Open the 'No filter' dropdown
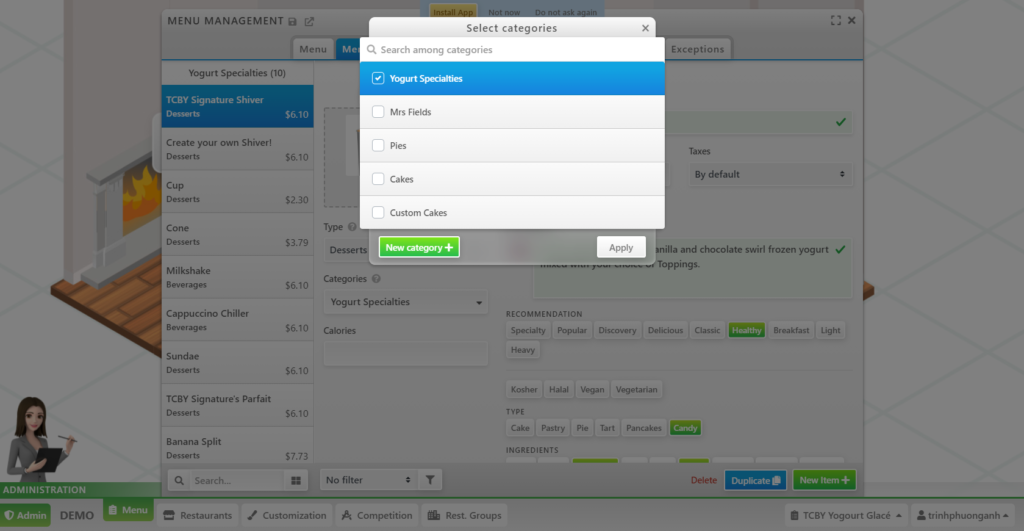This screenshot has width=1024, height=531. 367,480
